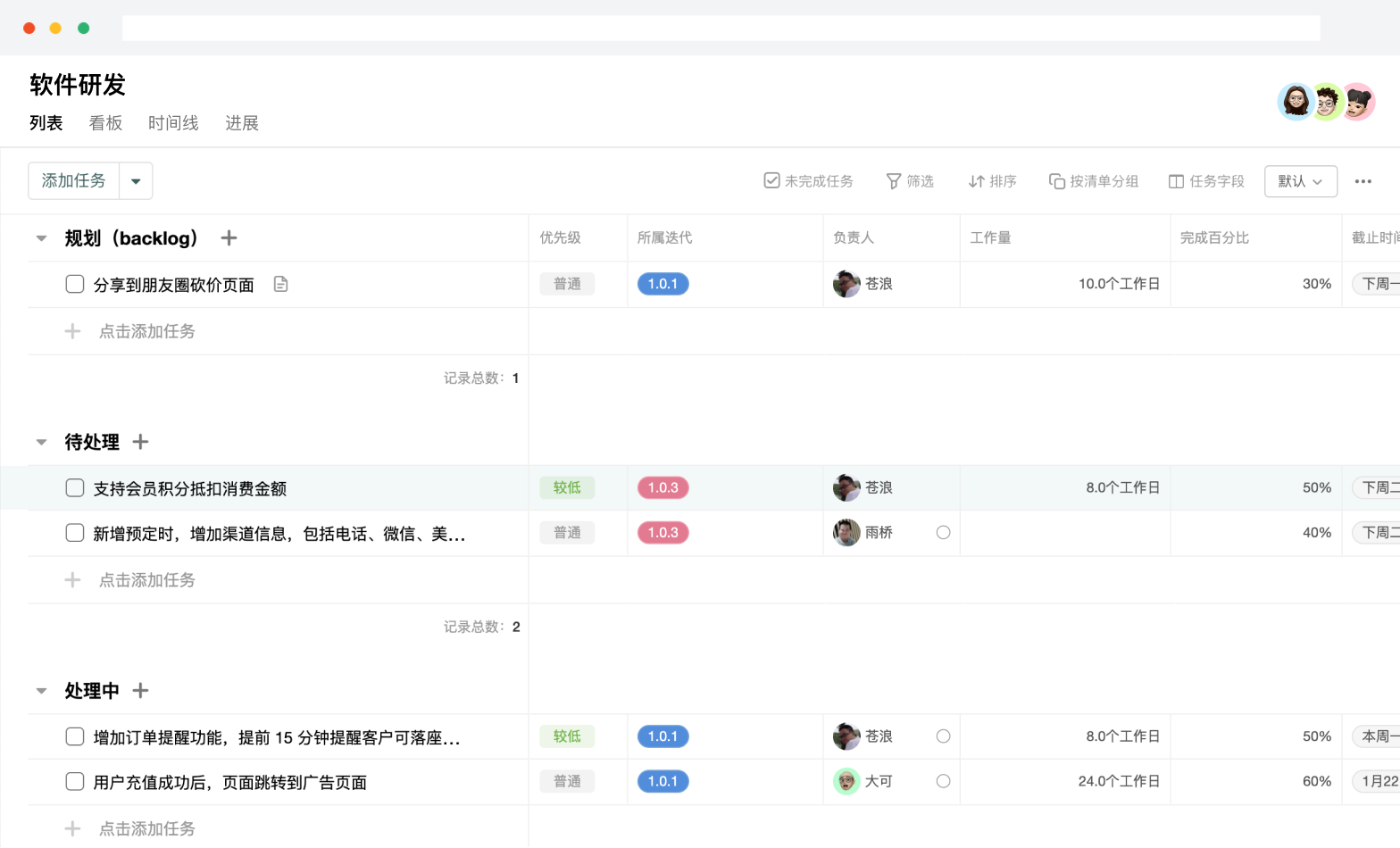Collapse the 规划（backlog）group

click(41, 238)
